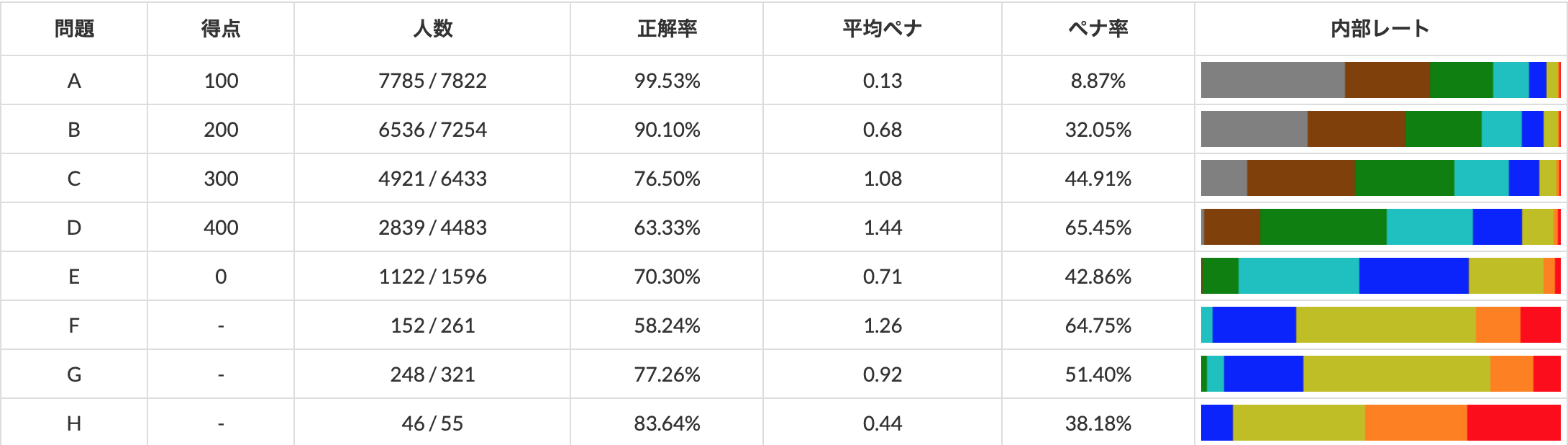This screenshot has width=1568, height=445.
Task: Select problem H row label
Action: (x=74, y=423)
